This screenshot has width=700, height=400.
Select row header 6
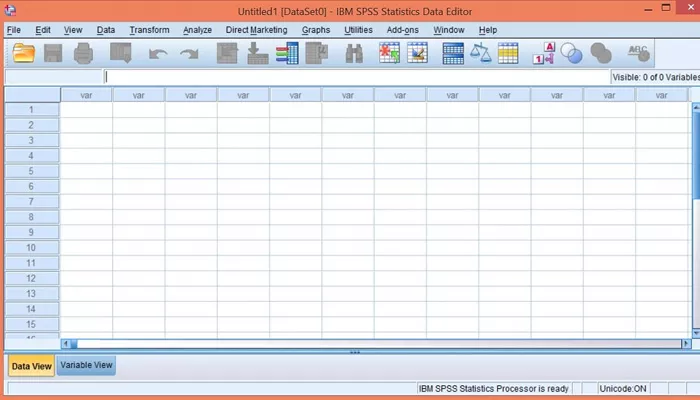[x=32, y=186]
